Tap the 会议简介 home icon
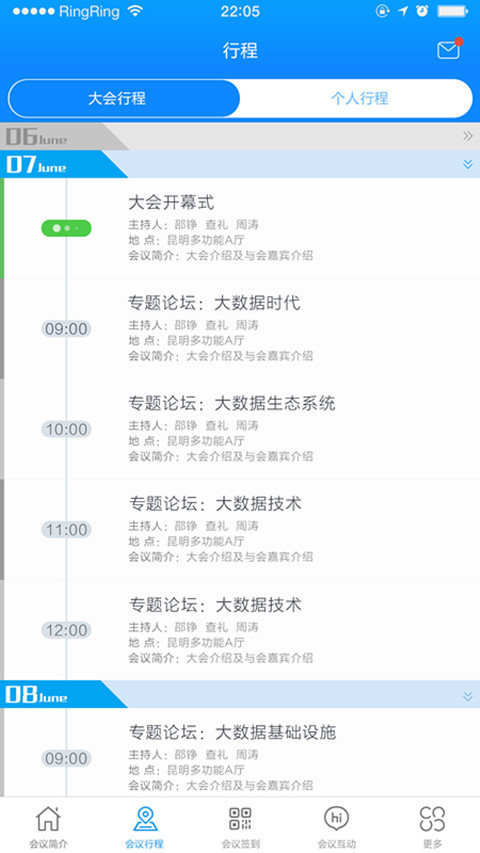The height and width of the screenshot is (853, 480). 48,819
